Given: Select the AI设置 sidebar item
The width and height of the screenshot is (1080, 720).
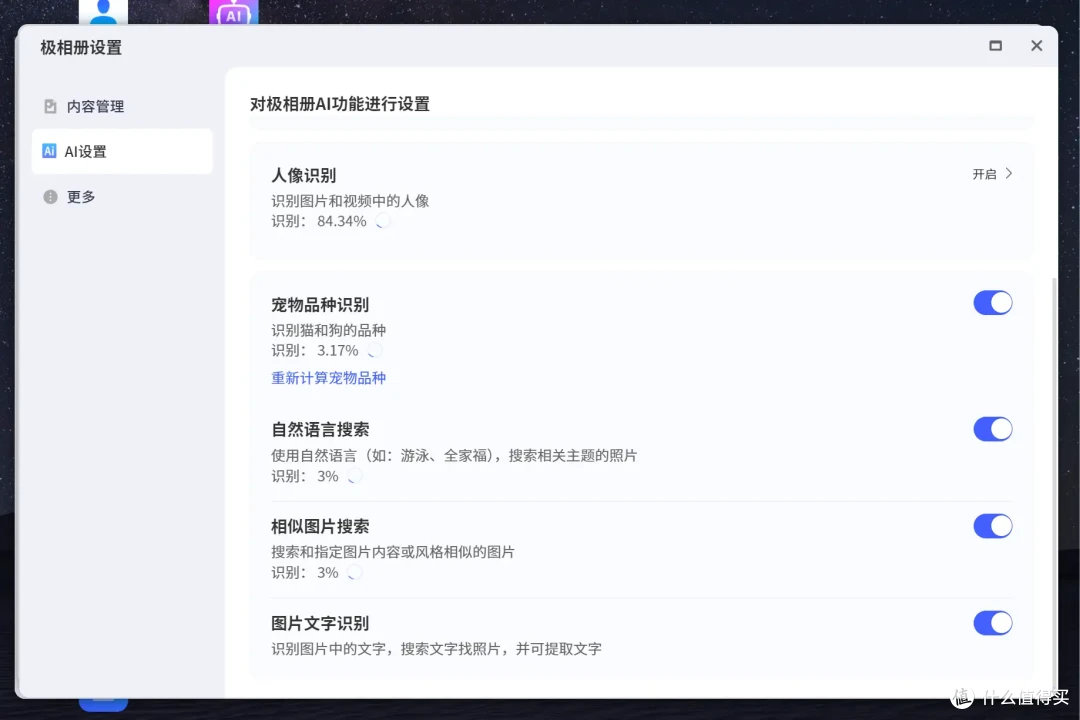Looking at the screenshot, I should (x=122, y=151).
